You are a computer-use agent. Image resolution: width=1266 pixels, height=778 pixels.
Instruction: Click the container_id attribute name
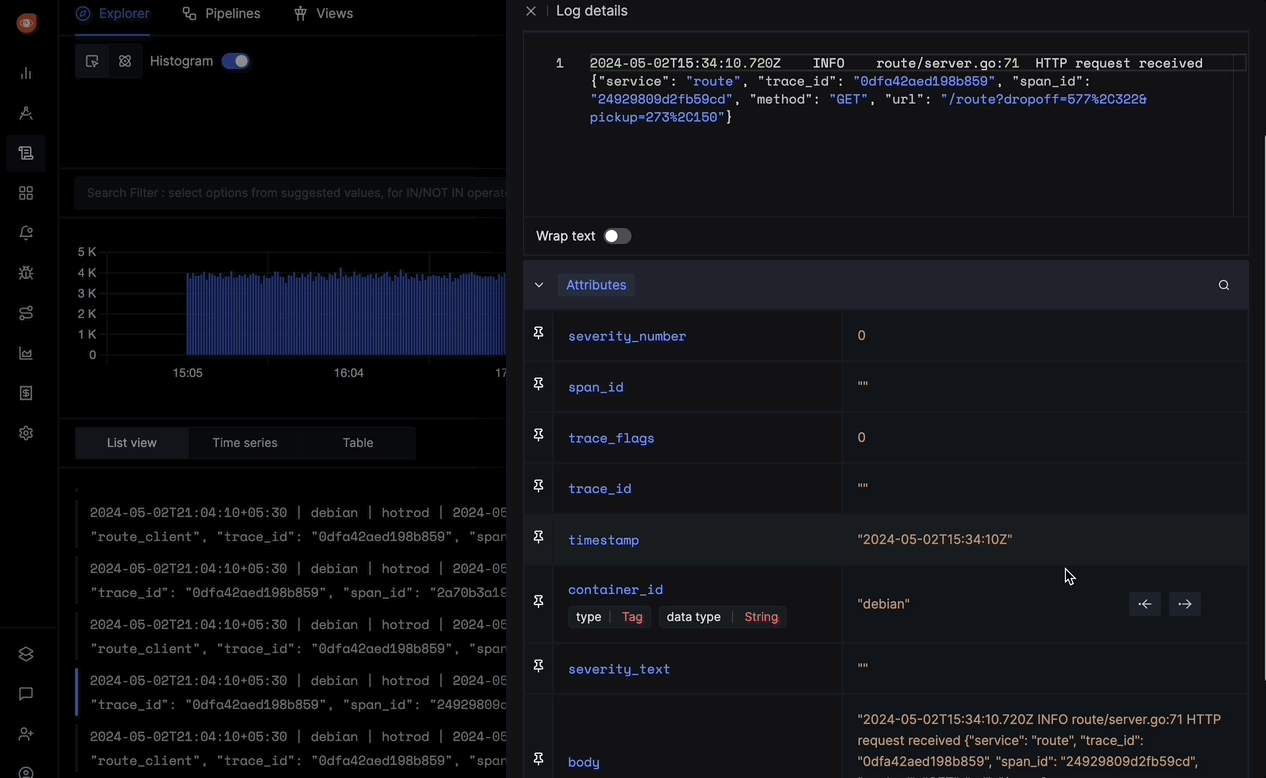(615, 590)
